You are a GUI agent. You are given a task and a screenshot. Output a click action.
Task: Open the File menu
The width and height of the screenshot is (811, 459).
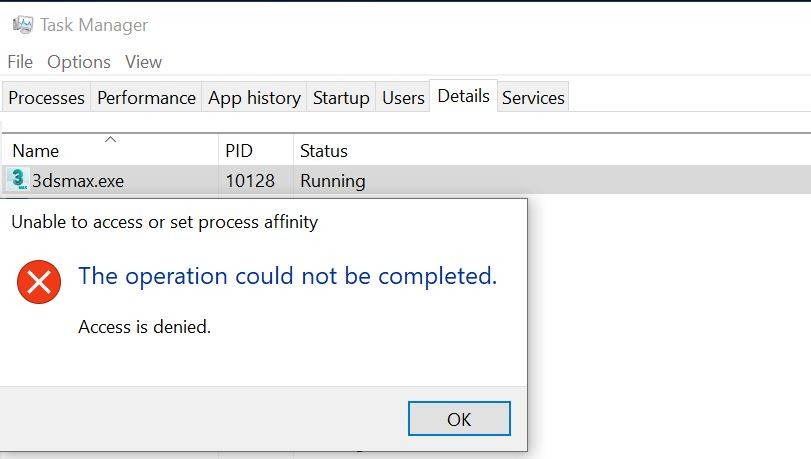[x=20, y=62]
